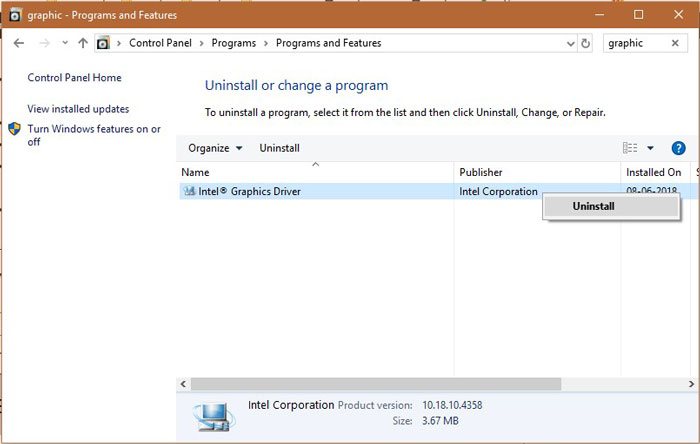Go back using the back arrow
The image size is (700, 444).
click(x=19, y=43)
